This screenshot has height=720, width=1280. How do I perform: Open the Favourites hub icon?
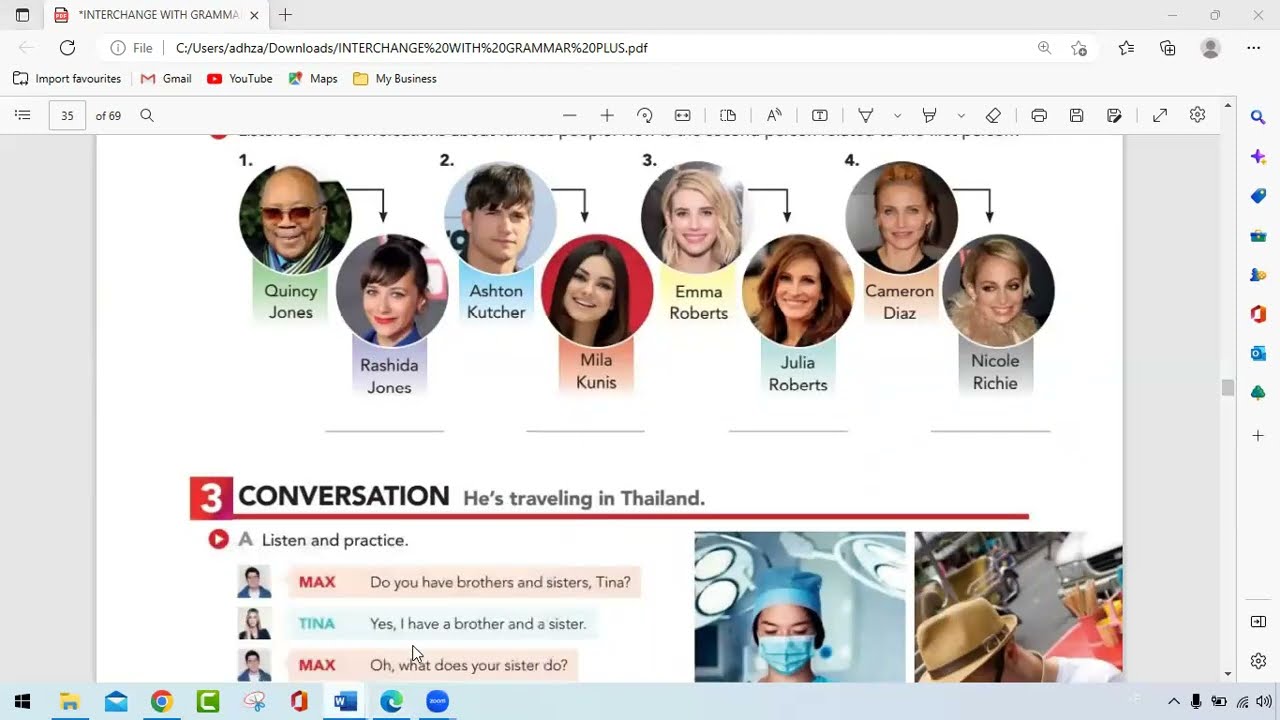coord(1126,47)
